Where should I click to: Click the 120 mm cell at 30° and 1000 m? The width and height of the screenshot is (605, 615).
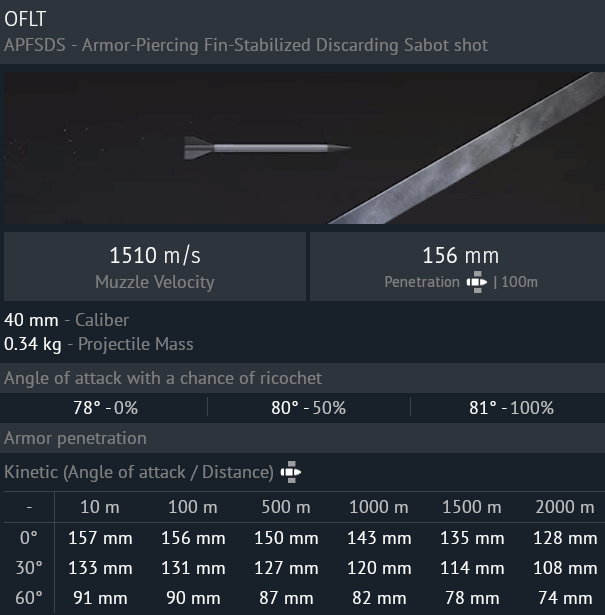click(379, 568)
